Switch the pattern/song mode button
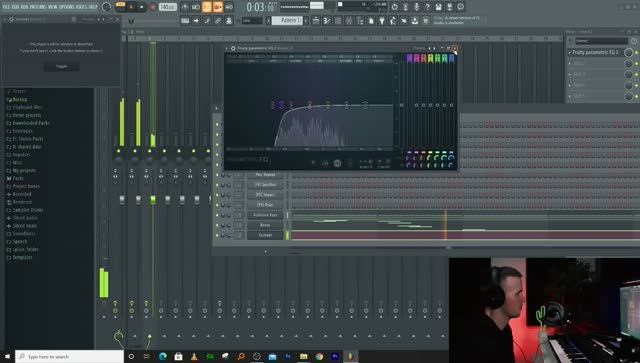 click(x=120, y=5)
